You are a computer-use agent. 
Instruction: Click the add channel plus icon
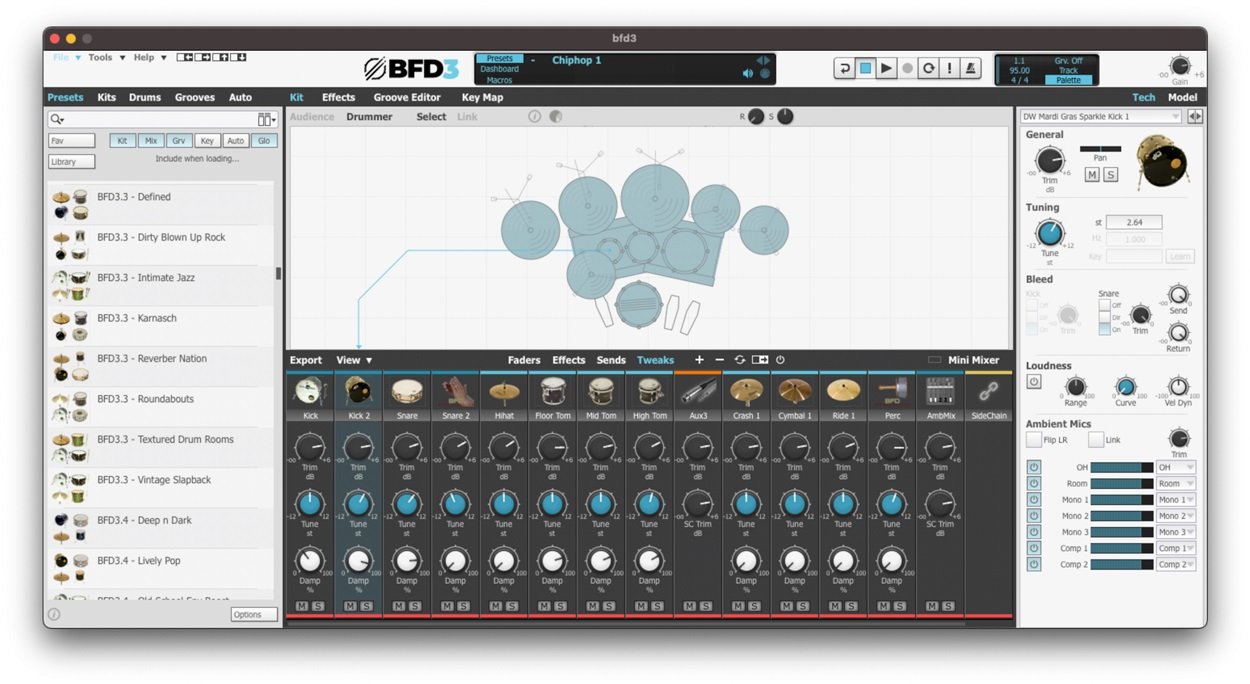[699, 360]
